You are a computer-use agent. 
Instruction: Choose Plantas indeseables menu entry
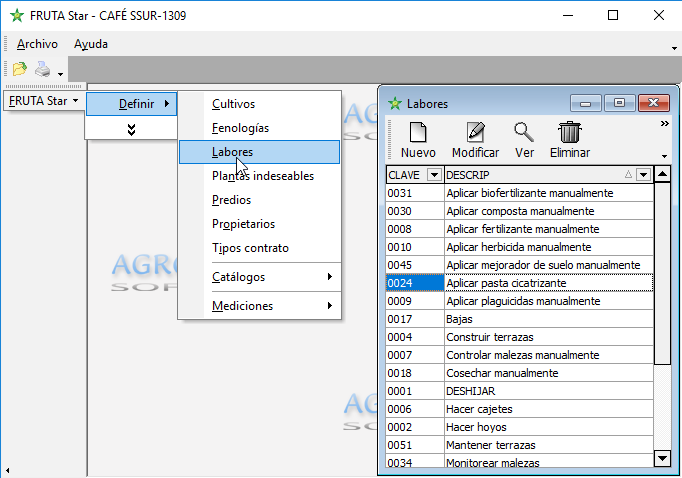tap(260, 176)
